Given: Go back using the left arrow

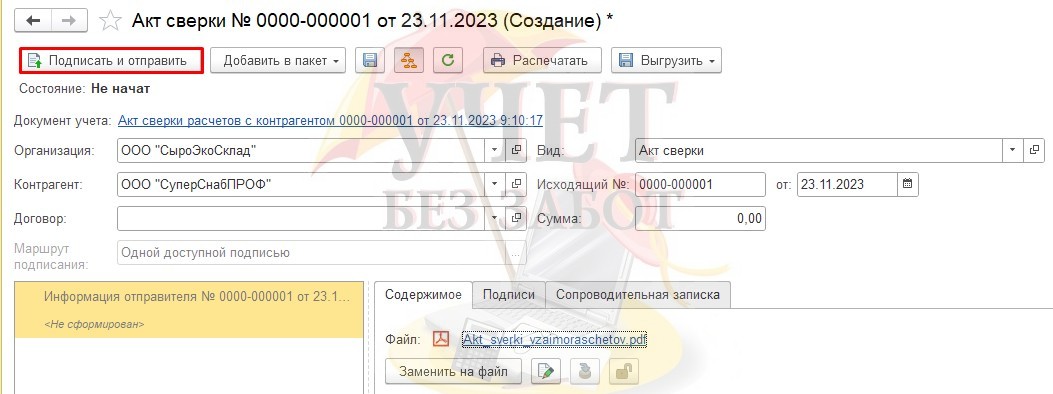Looking at the screenshot, I should (34, 21).
